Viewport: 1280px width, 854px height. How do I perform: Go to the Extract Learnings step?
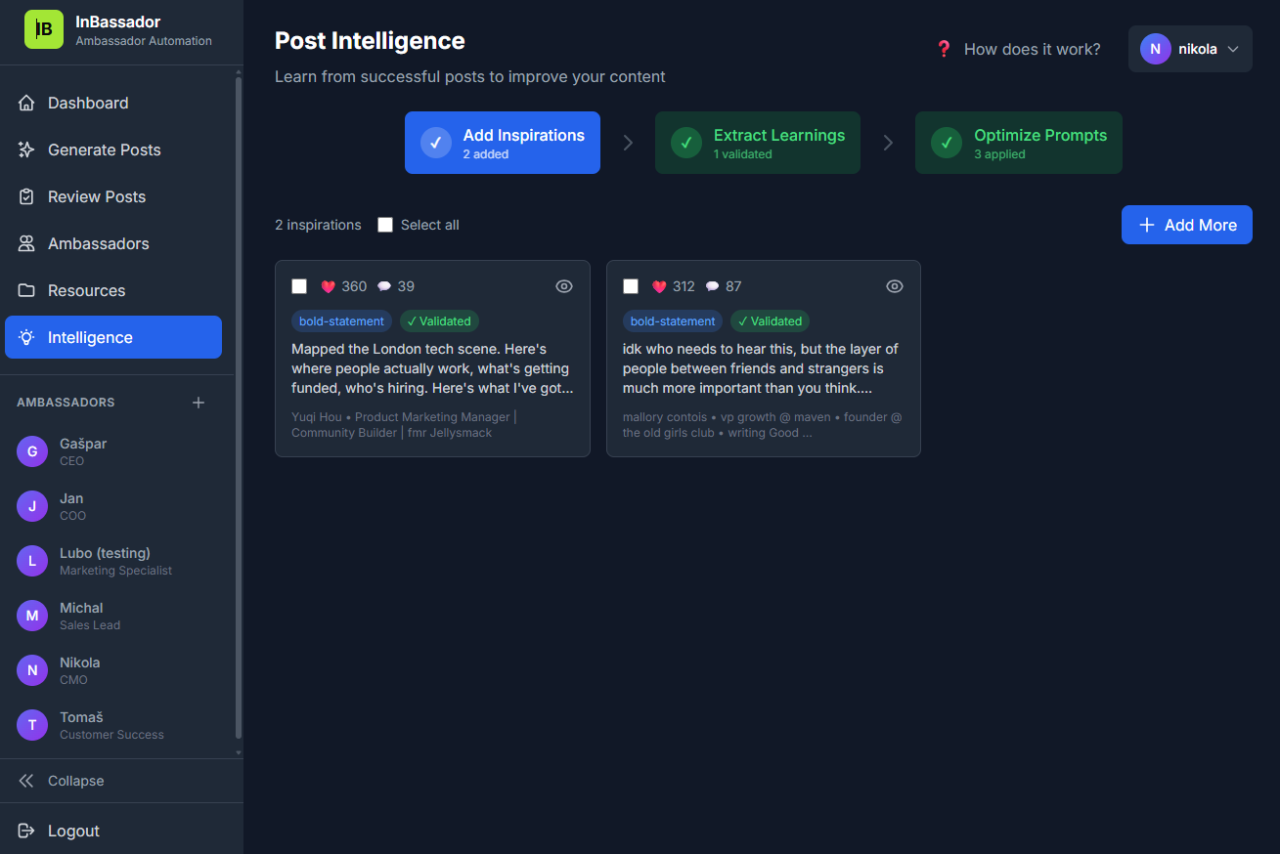(x=757, y=143)
